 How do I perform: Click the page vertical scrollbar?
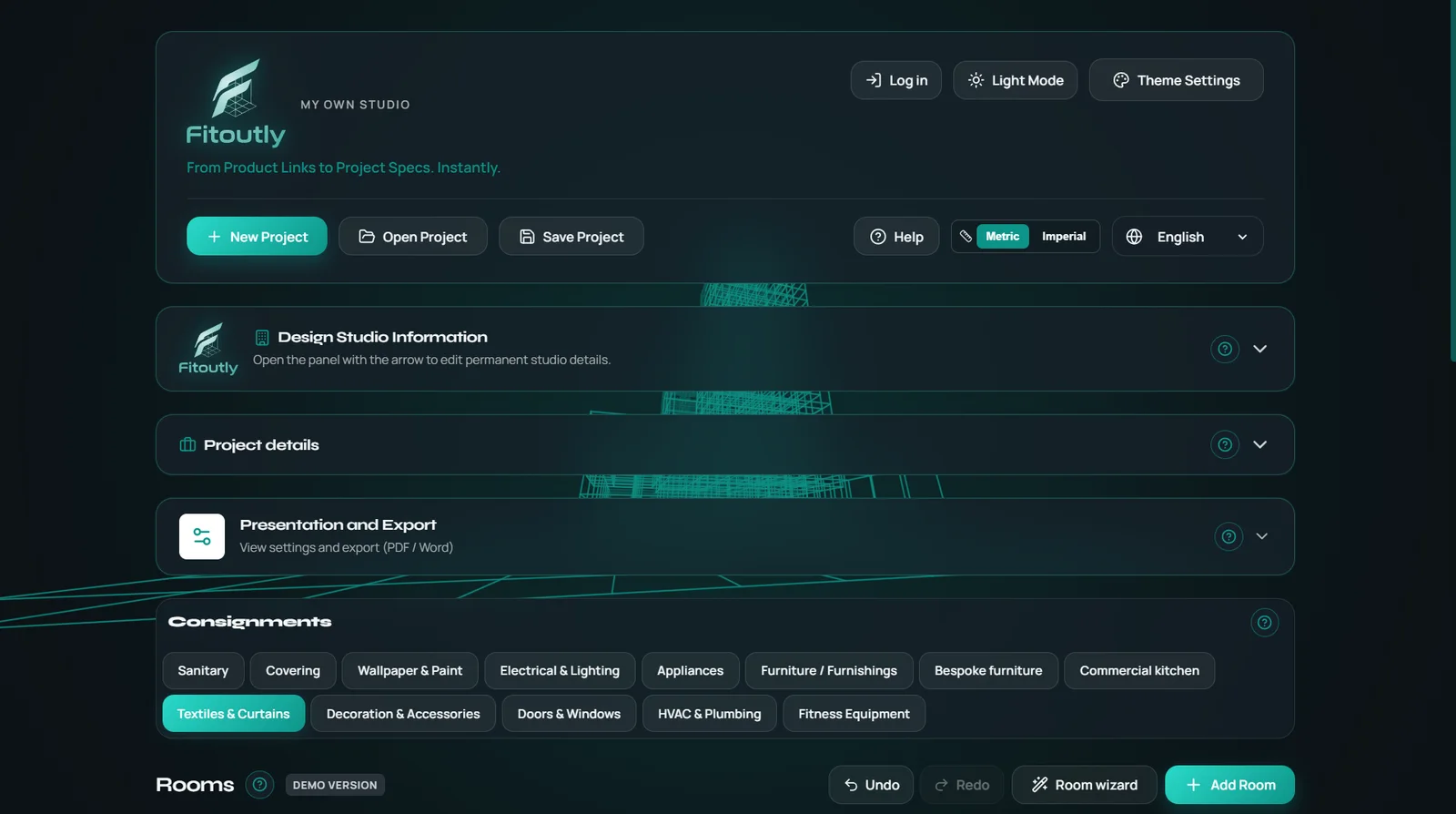pyautogui.click(x=1452, y=182)
